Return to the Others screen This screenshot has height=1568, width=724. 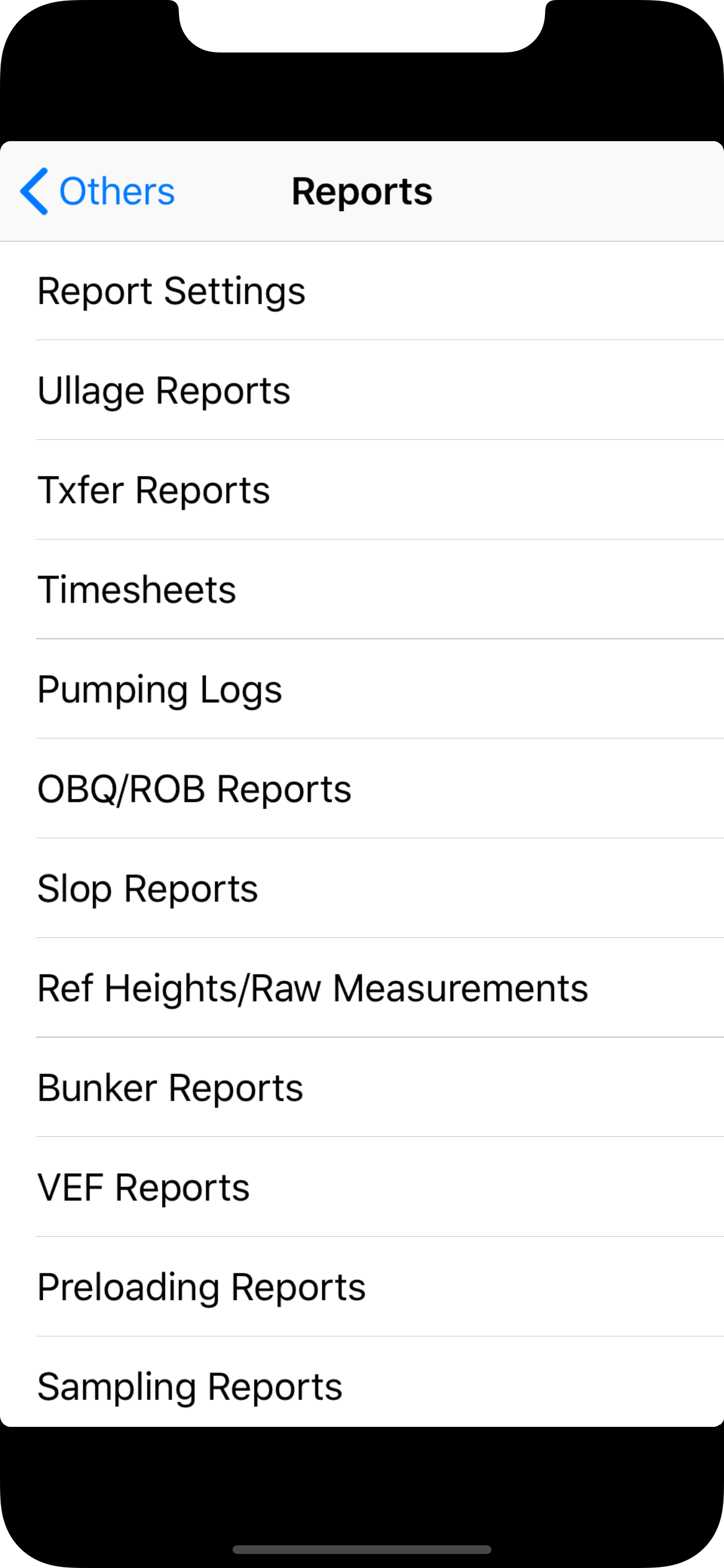[97, 192]
